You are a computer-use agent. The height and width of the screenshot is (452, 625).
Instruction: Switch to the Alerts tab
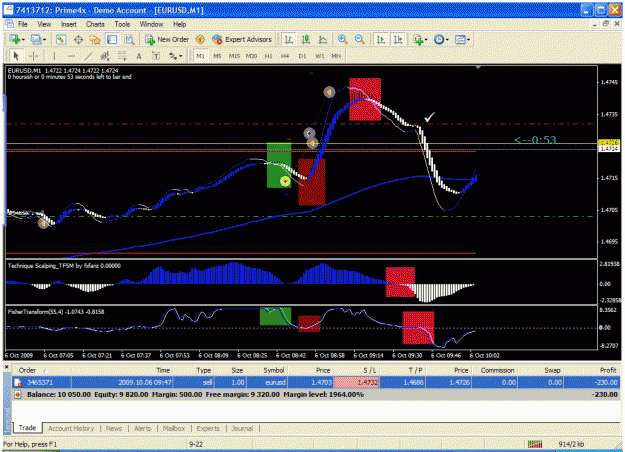tap(143, 428)
